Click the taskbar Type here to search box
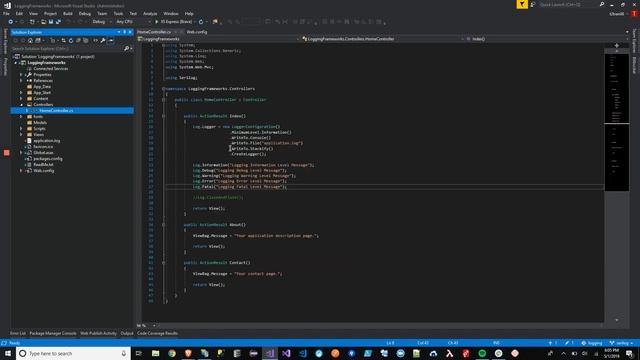 [x=73, y=353]
